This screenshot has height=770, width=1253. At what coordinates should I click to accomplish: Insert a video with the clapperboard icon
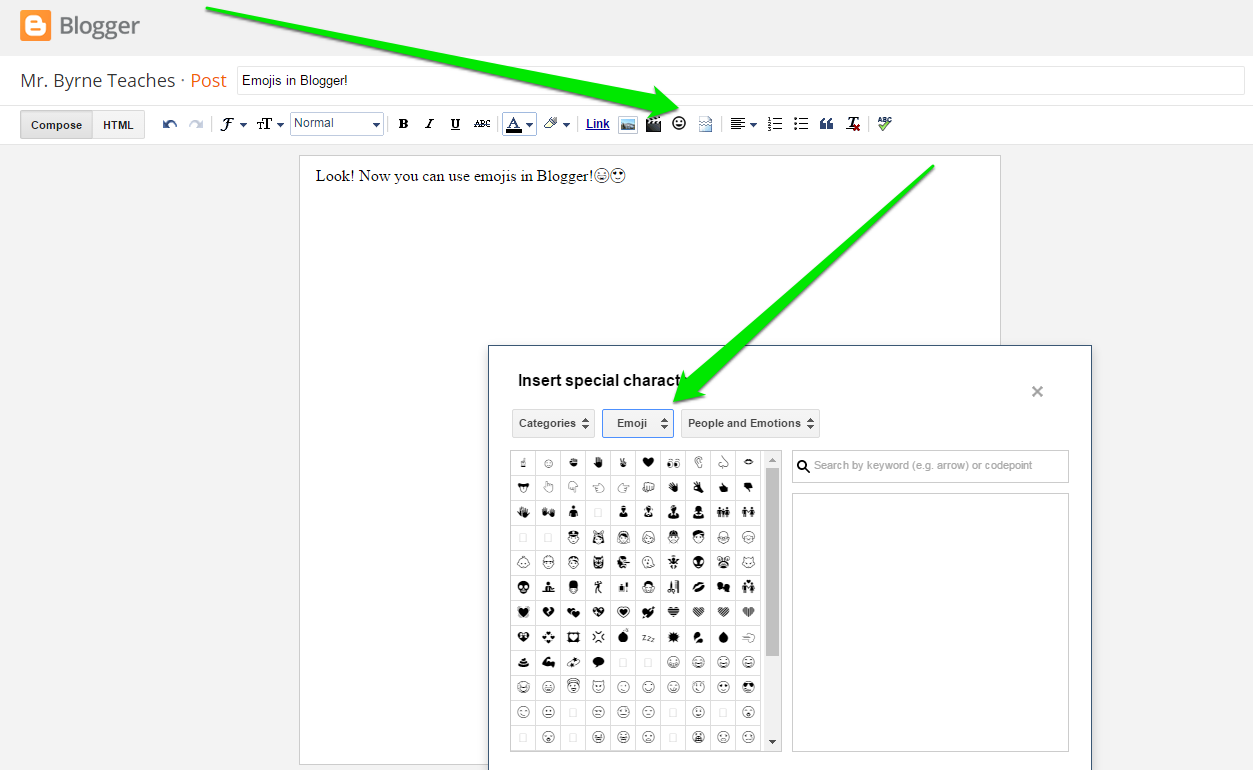tap(654, 124)
